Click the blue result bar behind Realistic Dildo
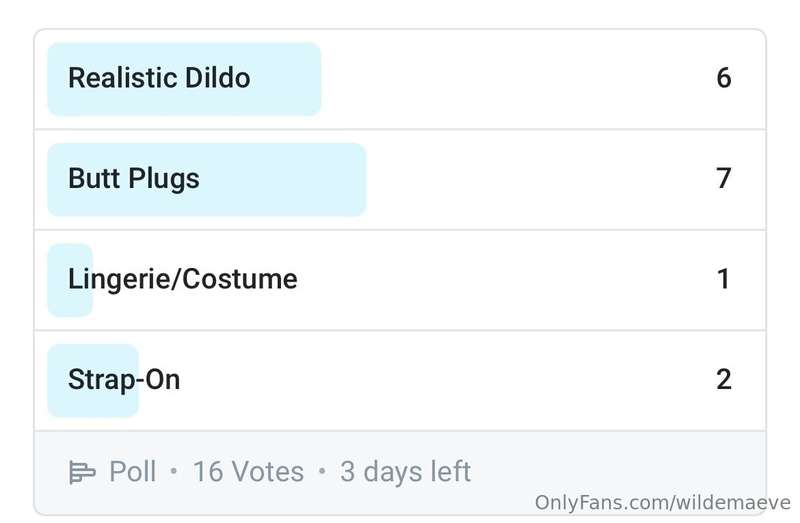 pyautogui.click(x=184, y=79)
